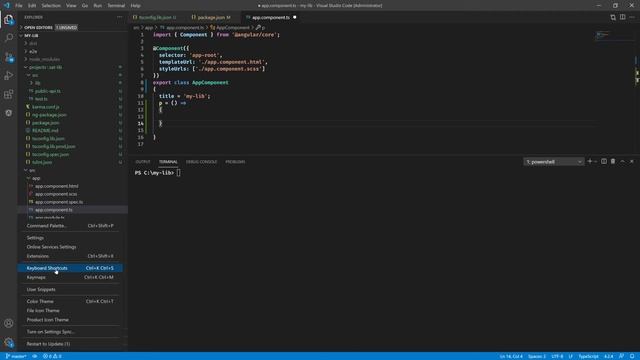Switch to the app.component.ts editor tab

tap(271, 17)
